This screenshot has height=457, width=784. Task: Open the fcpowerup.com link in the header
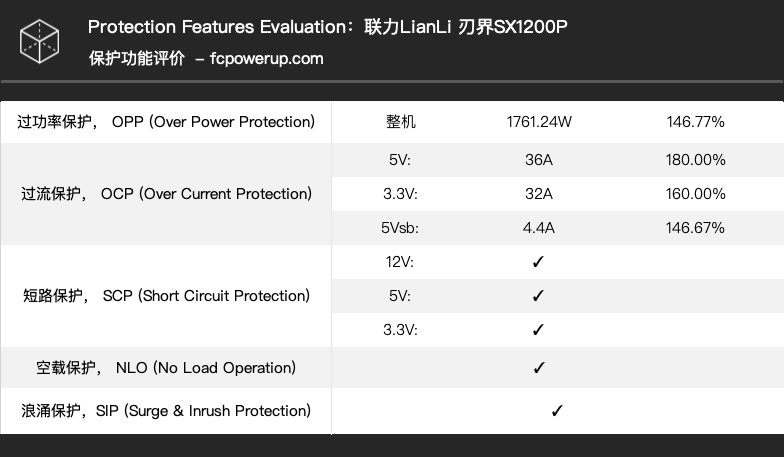267,58
